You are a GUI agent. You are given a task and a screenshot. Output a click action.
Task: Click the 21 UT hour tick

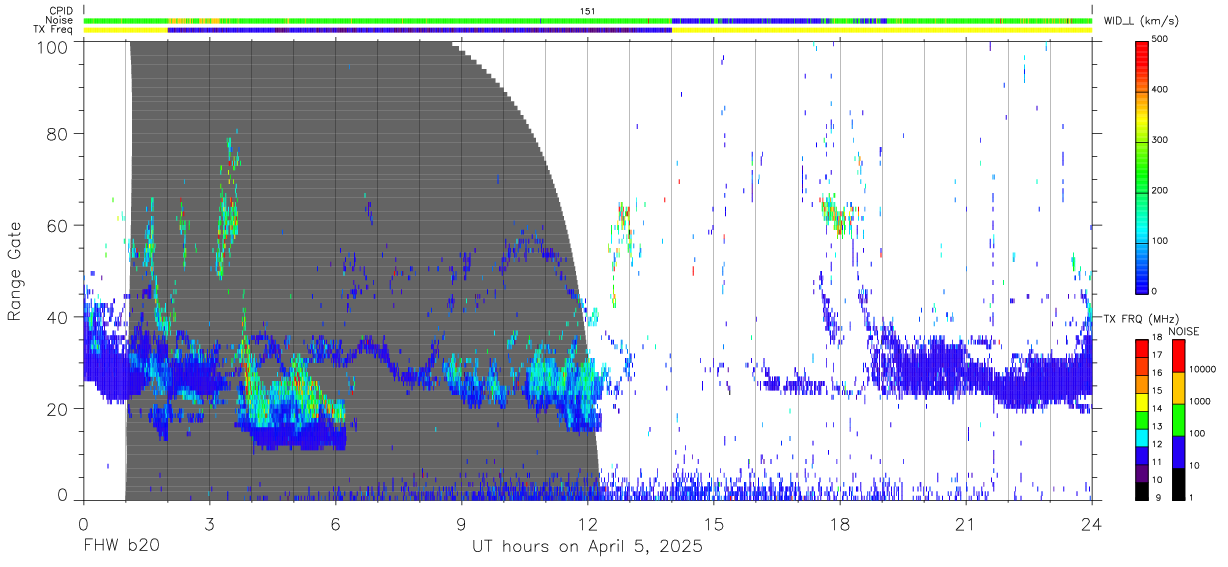(966, 523)
